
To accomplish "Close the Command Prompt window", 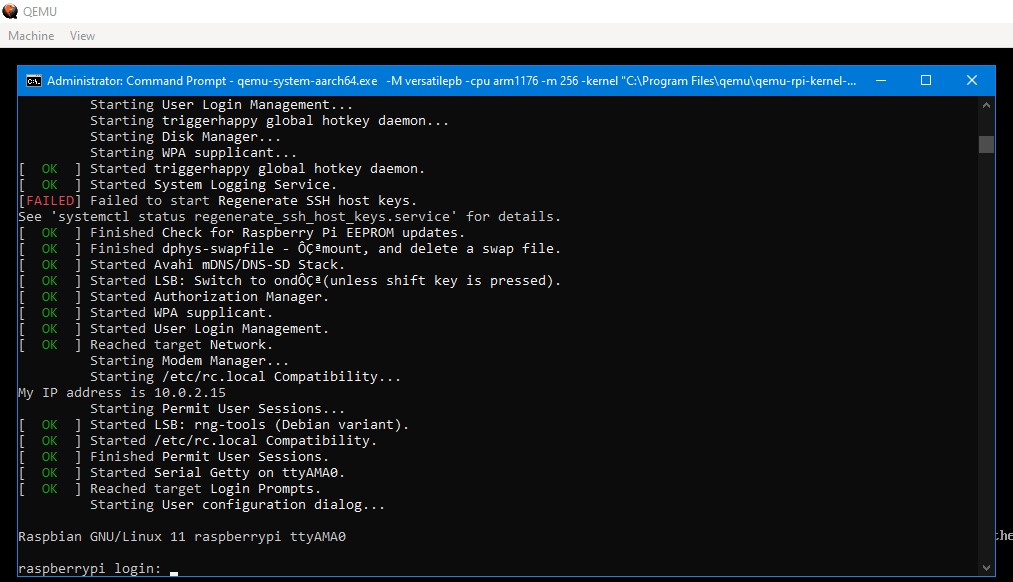I will coord(972,81).
